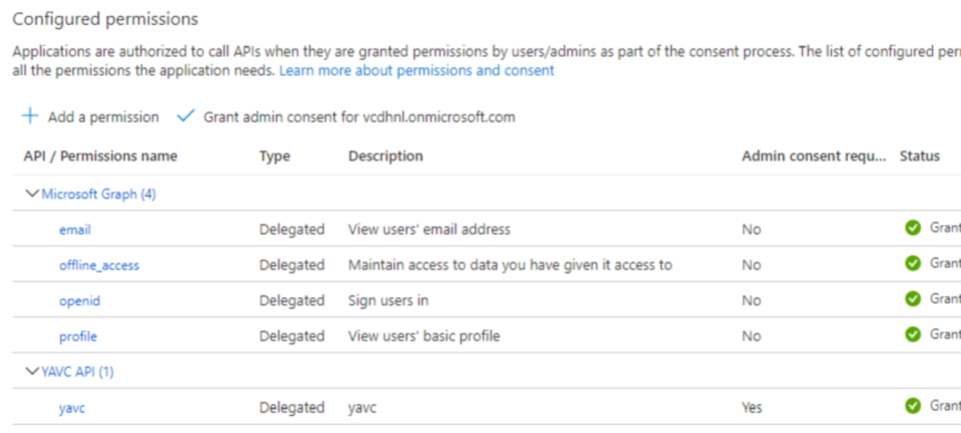Open the profile permission link
The height and width of the screenshot is (433, 961).
pyautogui.click(x=78, y=337)
